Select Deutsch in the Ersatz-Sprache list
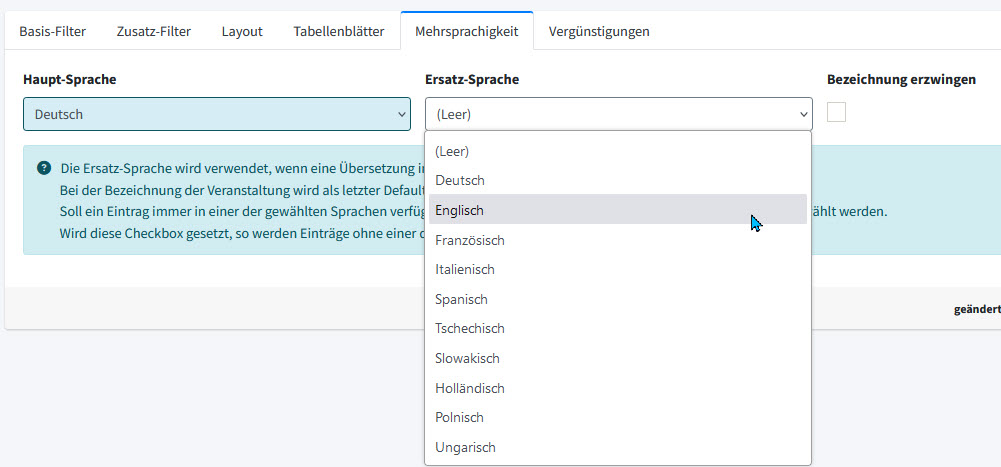This screenshot has height=467, width=1001. point(618,181)
